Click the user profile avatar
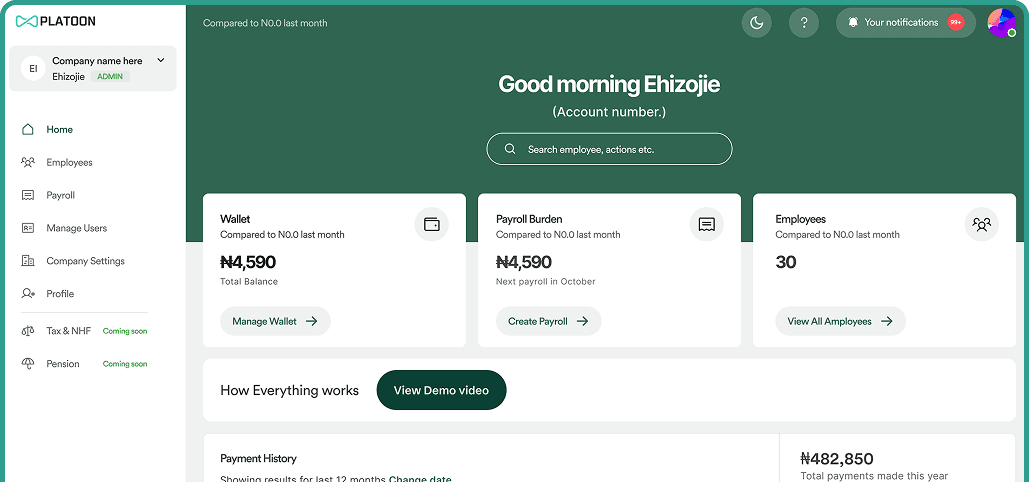Image resolution: width=1029 pixels, height=482 pixels. 1001,23
